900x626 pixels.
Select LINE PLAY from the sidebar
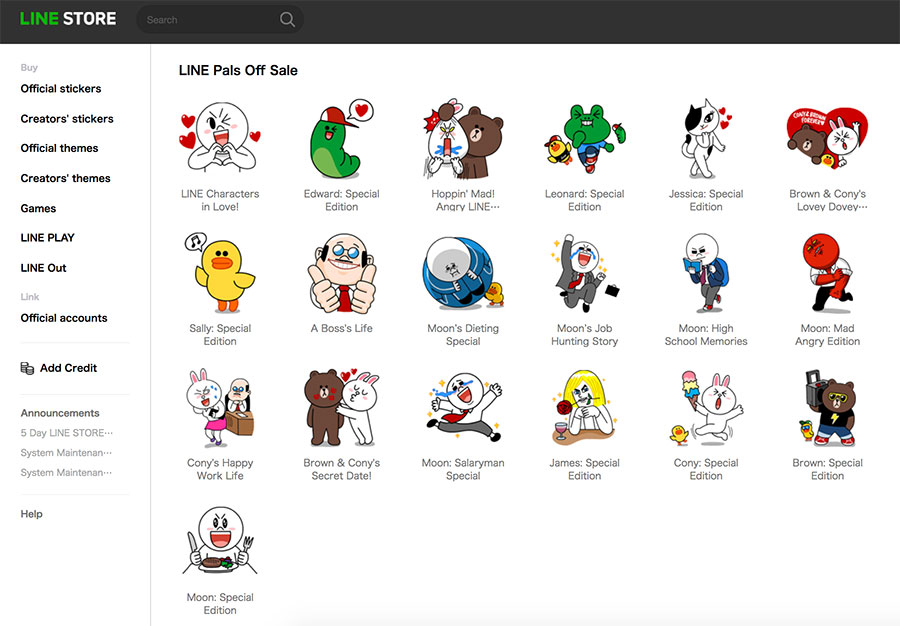[48, 238]
